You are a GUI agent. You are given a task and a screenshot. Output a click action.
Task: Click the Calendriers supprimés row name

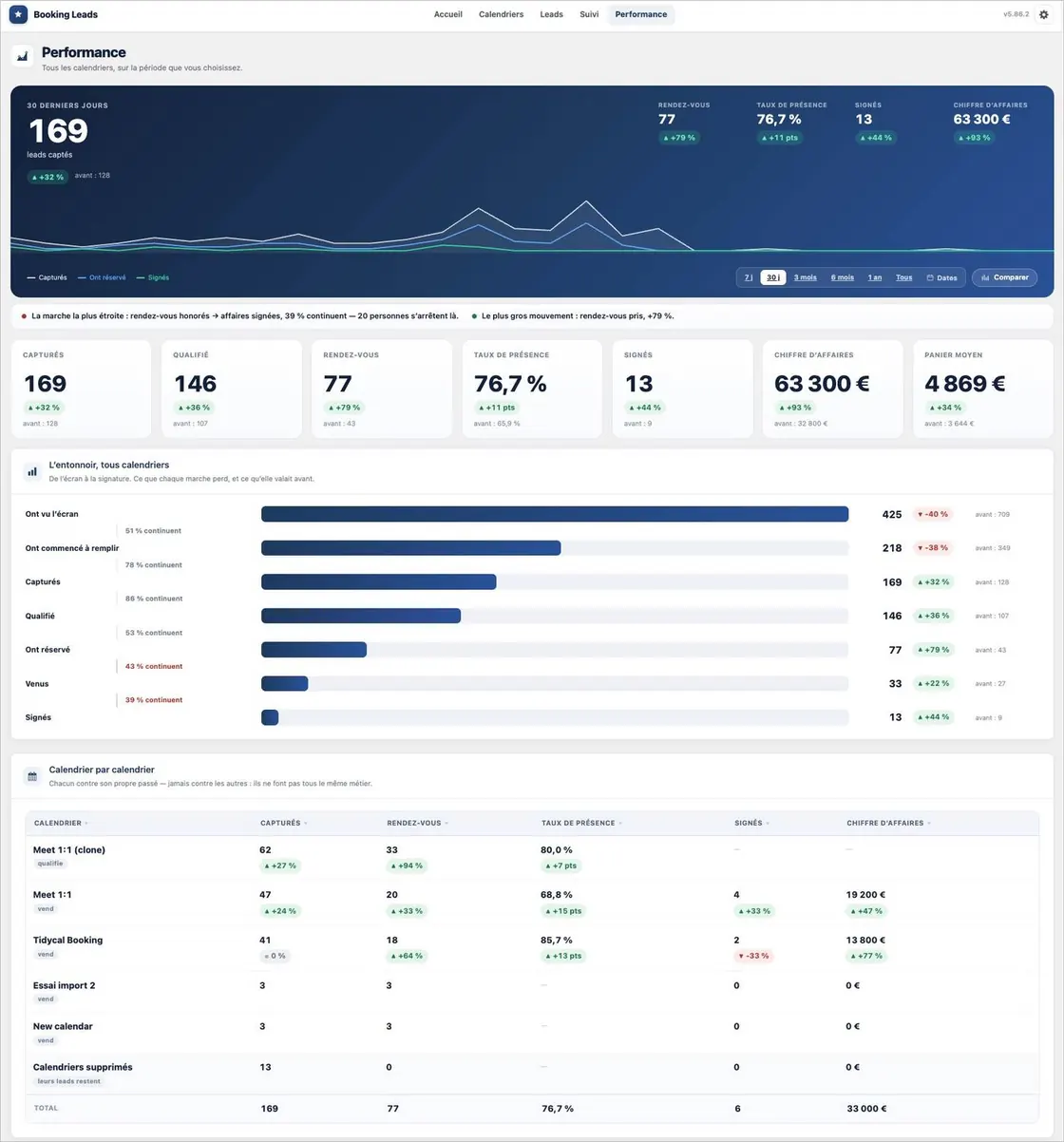pos(83,1067)
